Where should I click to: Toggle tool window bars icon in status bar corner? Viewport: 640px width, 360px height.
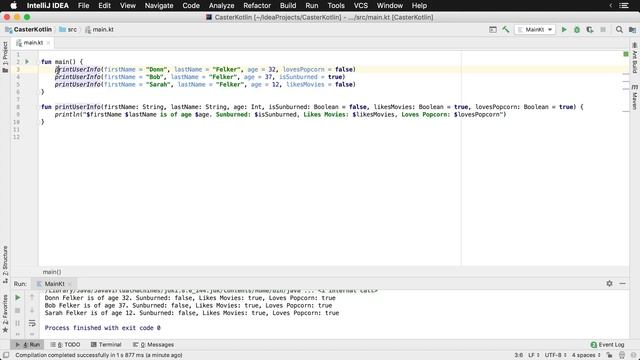click(6, 355)
